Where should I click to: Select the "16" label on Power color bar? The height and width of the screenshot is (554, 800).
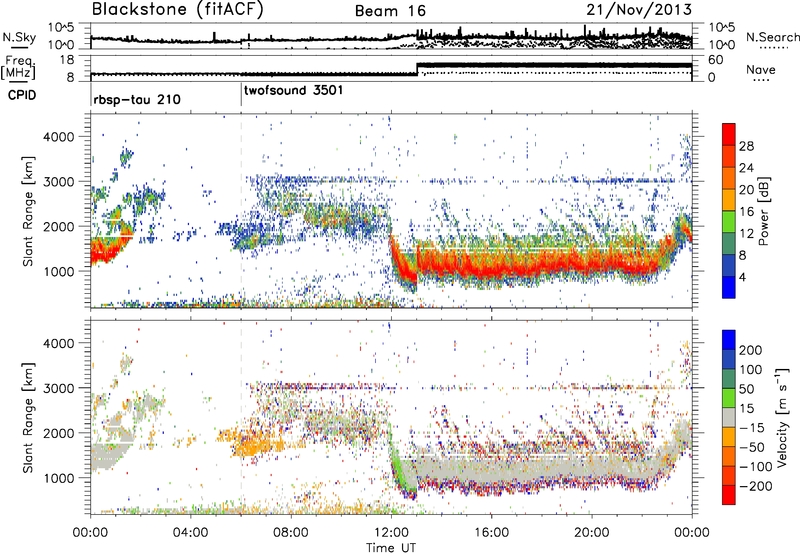(746, 212)
